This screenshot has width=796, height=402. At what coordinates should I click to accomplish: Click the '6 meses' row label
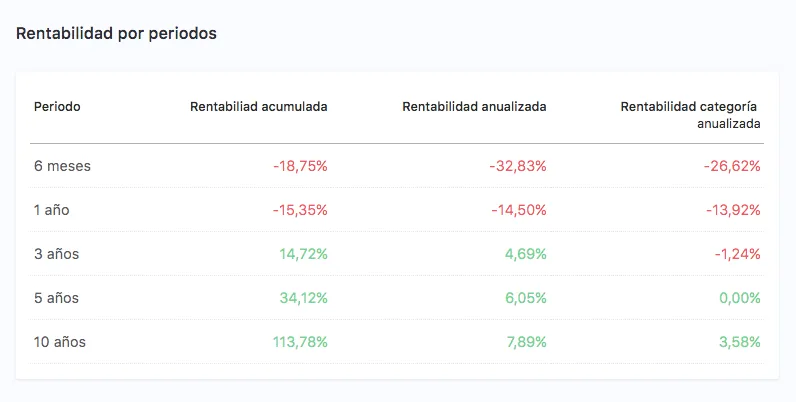[x=62, y=166]
